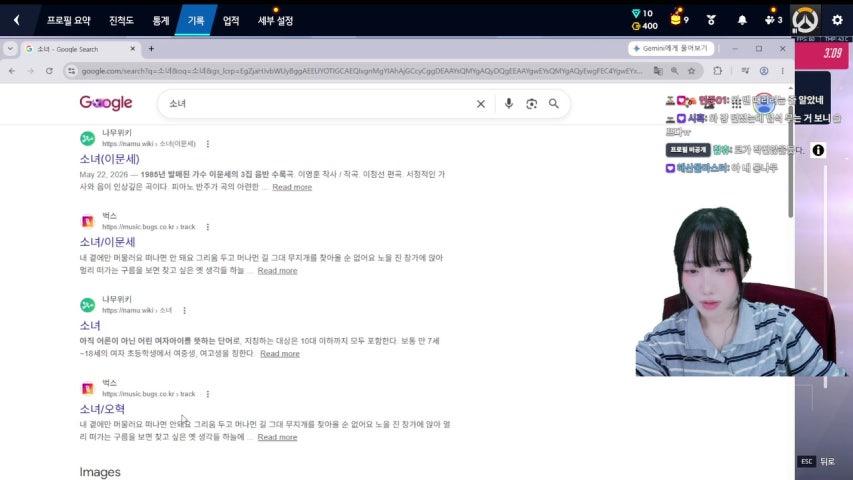Bookmark this page with the star
The height and width of the screenshot is (480, 853).
(x=691, y=71)
